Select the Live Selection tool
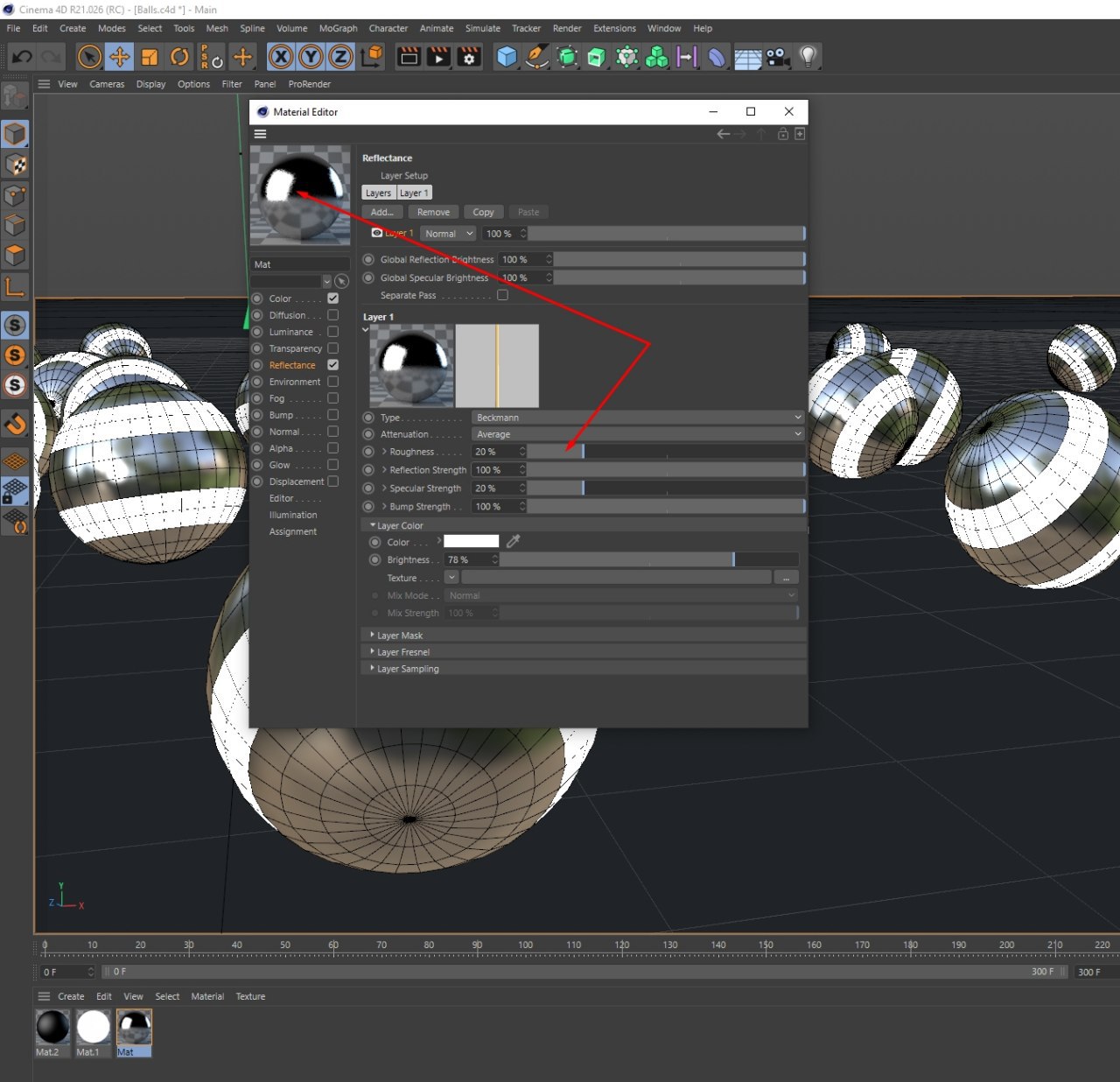This screenshot has height=1082, width=1120. (x=89, y=58)
